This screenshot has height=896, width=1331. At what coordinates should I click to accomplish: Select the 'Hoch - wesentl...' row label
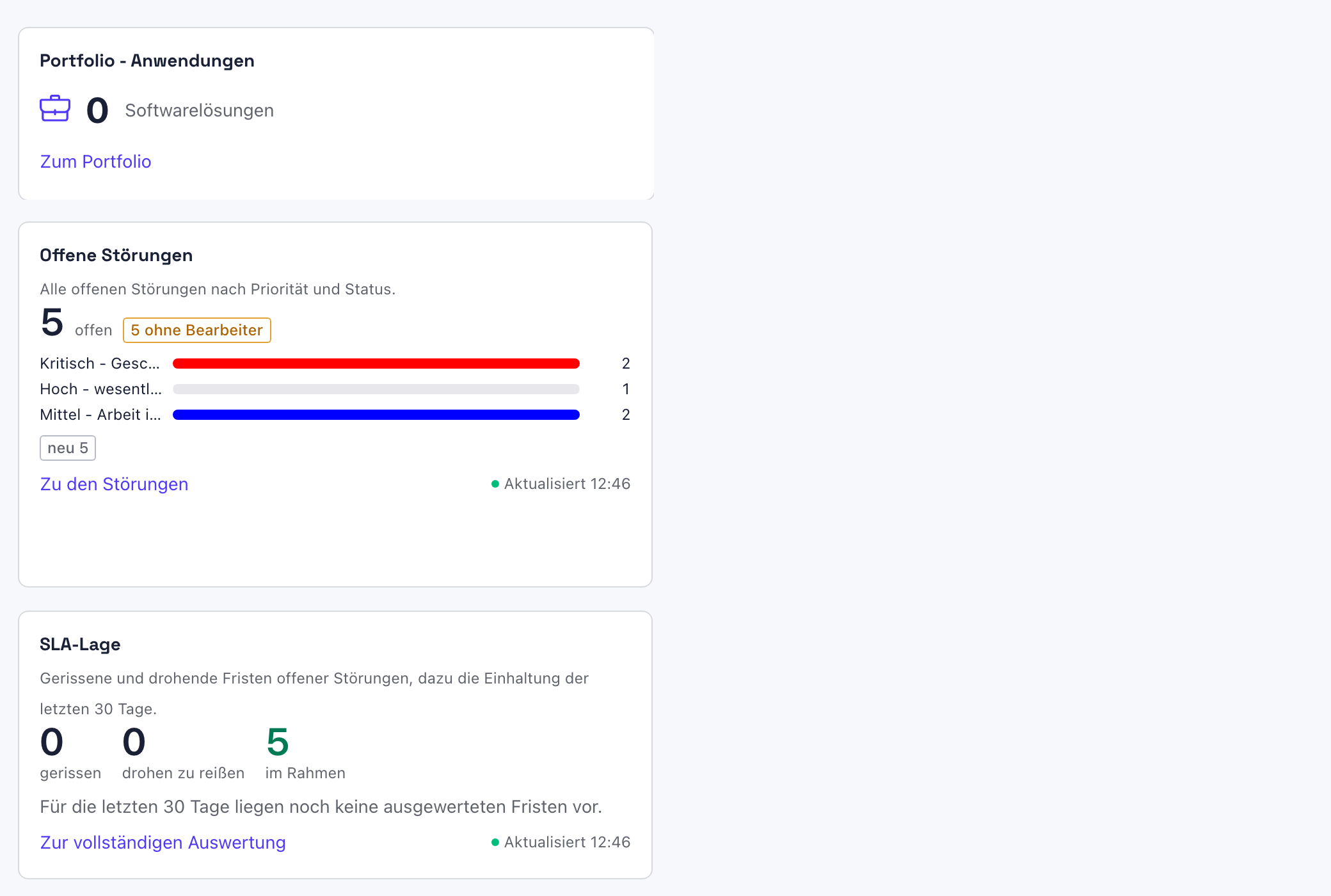point(101,389)
